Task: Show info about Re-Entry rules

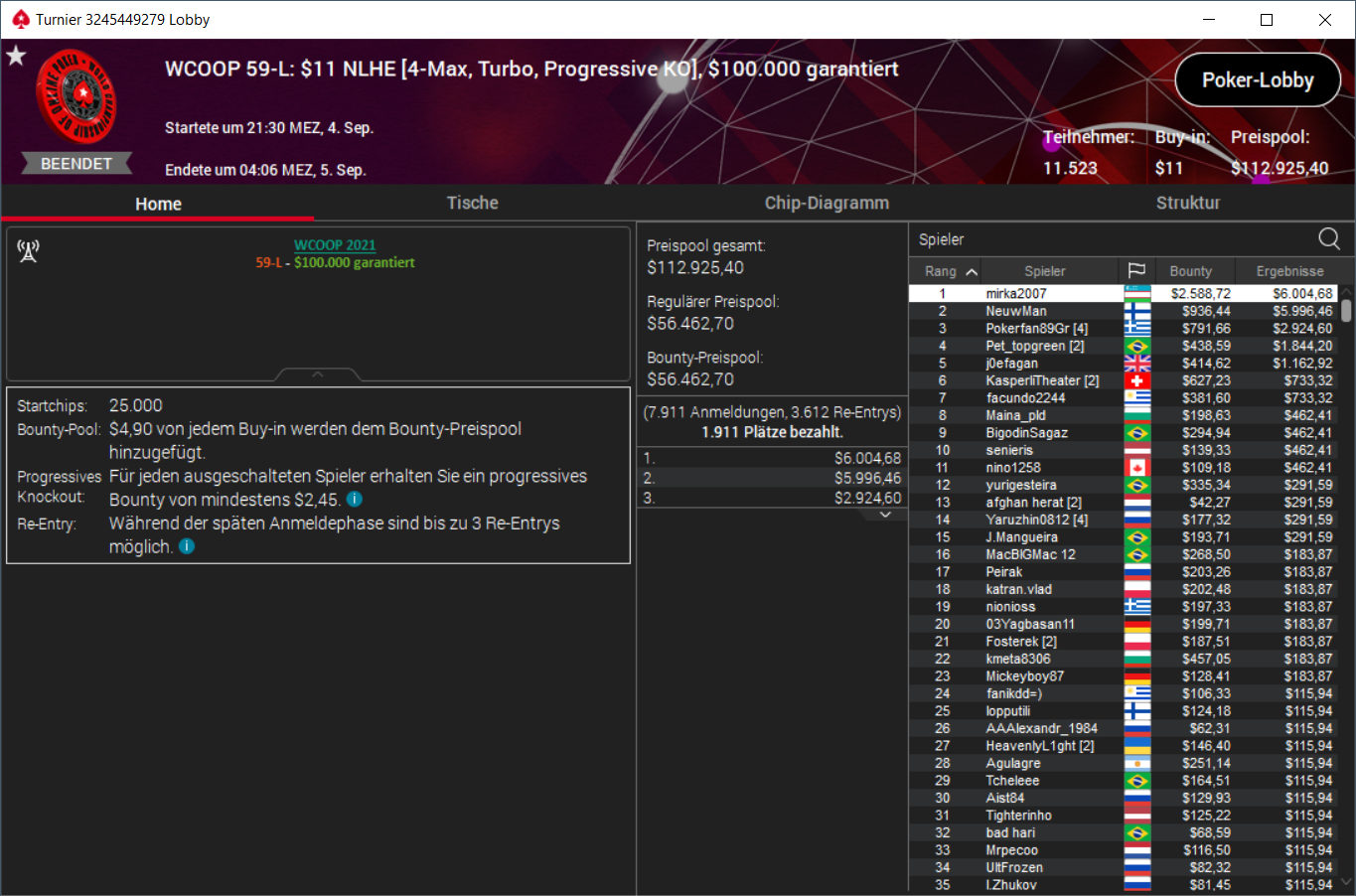Action: click(187, 546)
